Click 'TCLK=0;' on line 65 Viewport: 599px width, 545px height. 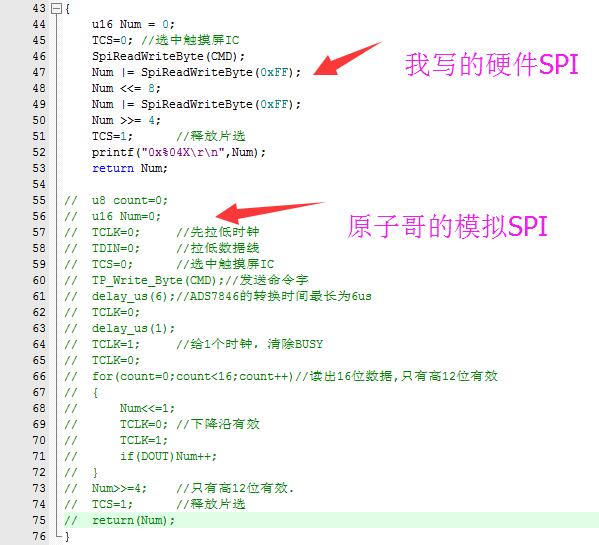click(116, 361)
